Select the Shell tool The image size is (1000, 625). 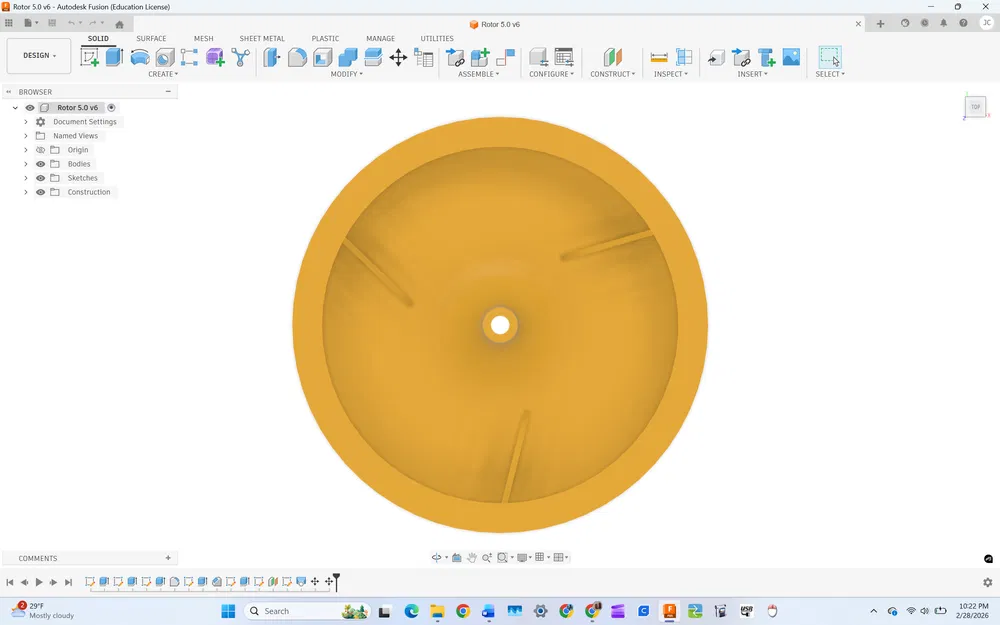(x=323, y=57)
